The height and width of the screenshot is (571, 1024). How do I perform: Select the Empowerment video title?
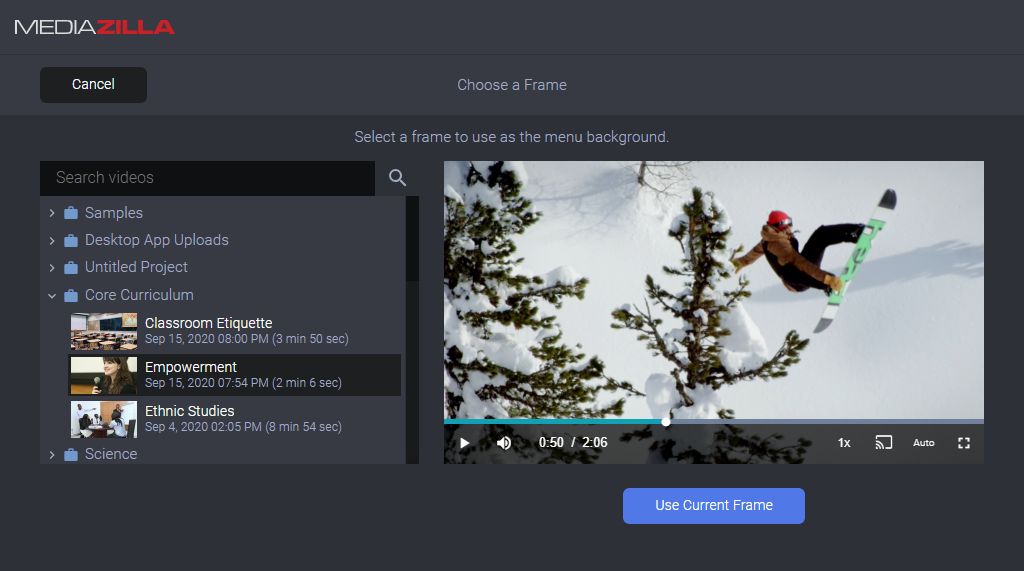pos(191,367)
